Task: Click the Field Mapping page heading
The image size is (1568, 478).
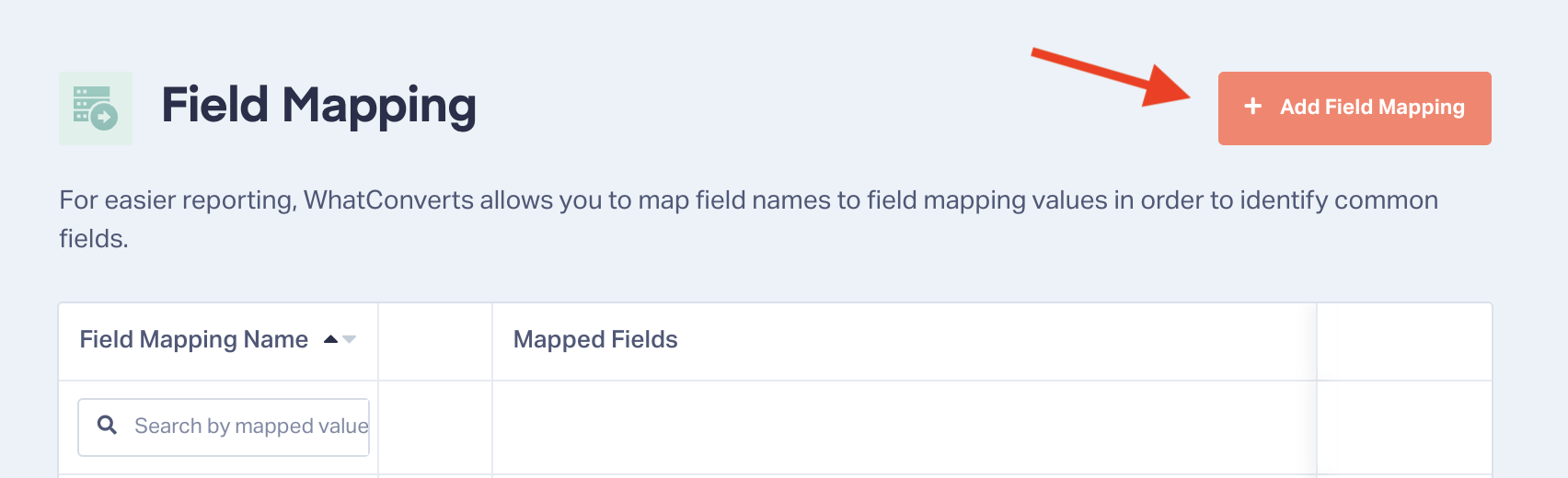Action: tap(318, 105)
